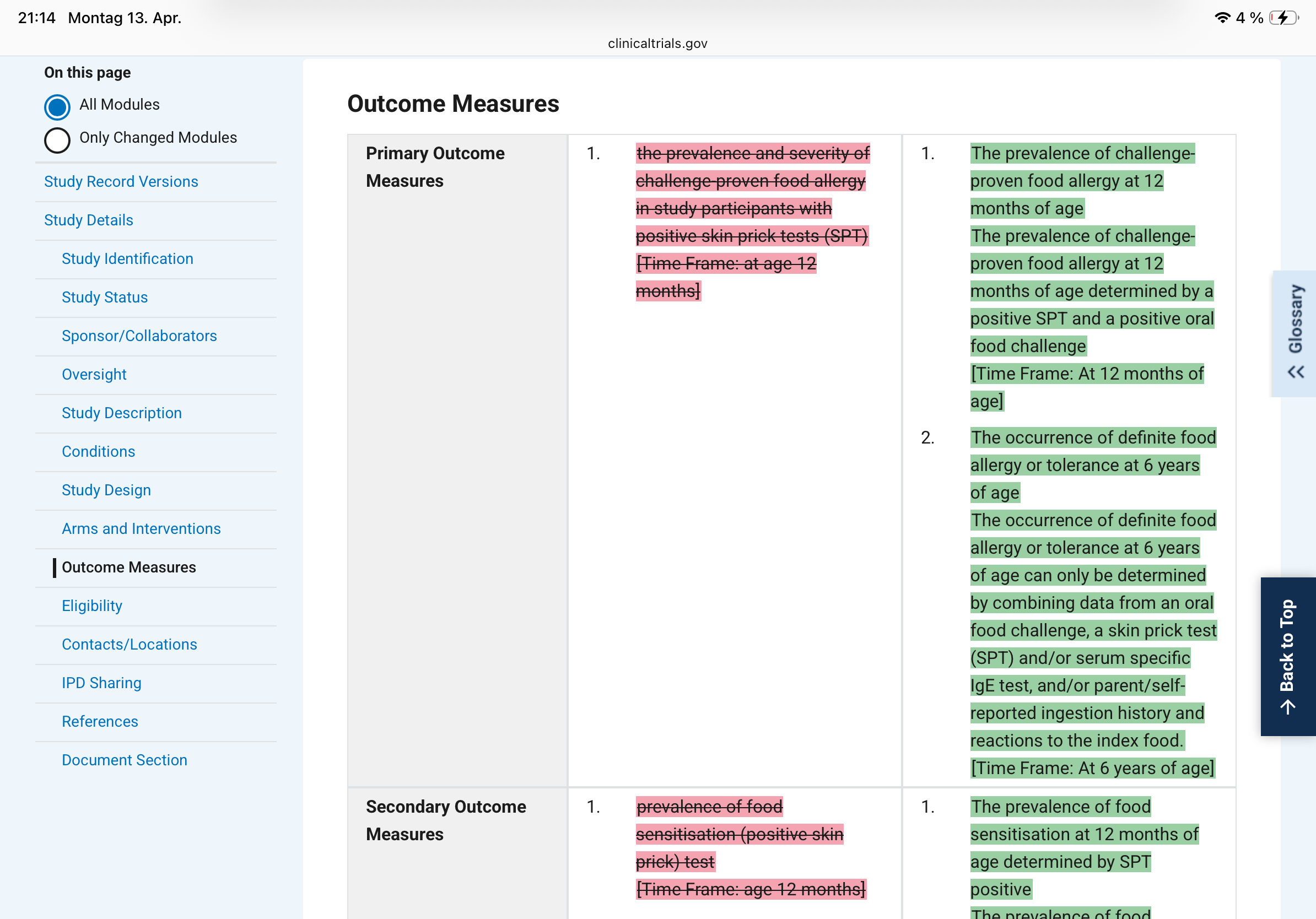The height and width of the screenshot is (919, 1316).
Task: Open IPD Sharing section link
Action: click(x=101, y=683)
